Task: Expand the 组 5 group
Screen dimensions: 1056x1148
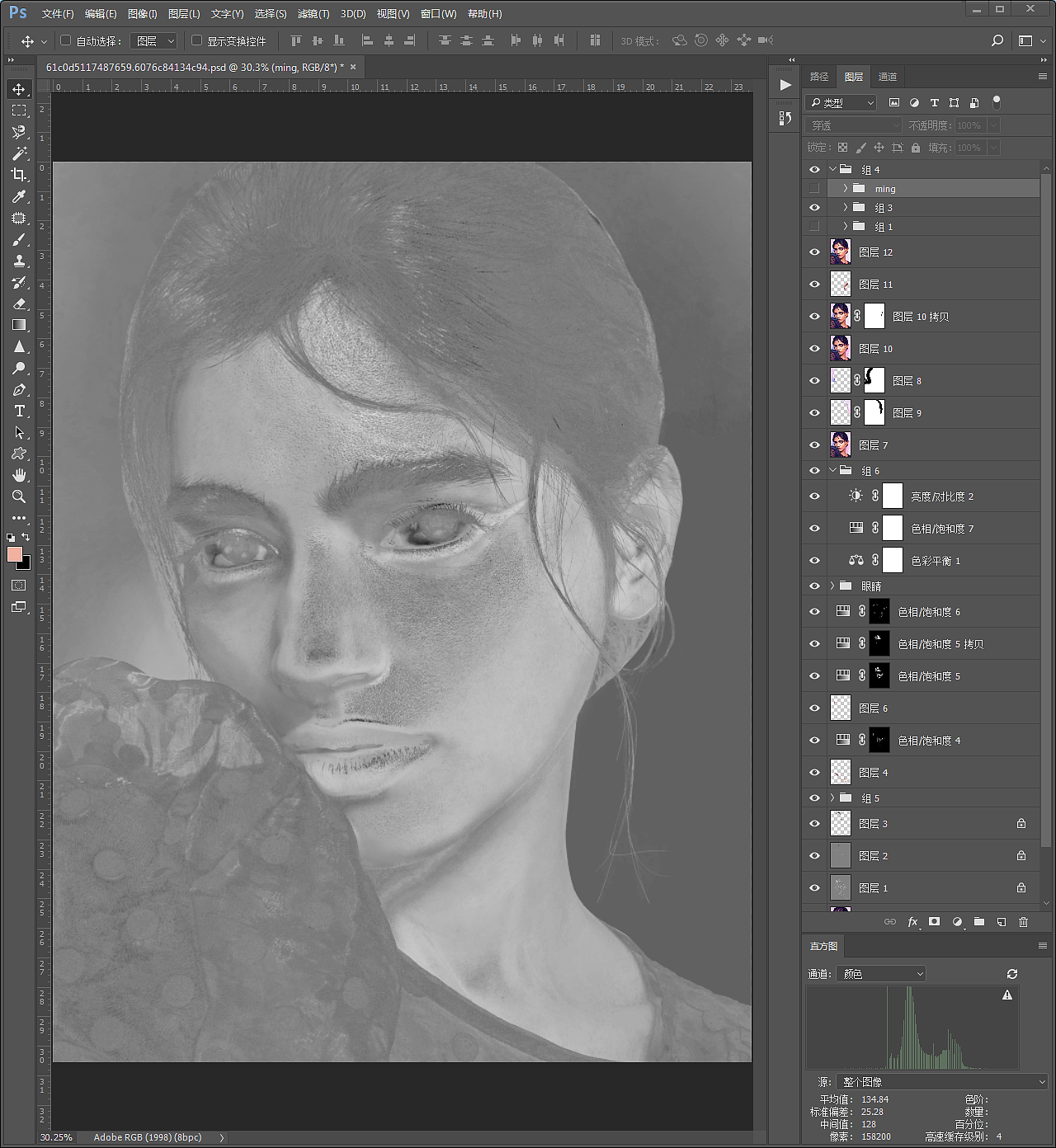Action: point(833,798)
